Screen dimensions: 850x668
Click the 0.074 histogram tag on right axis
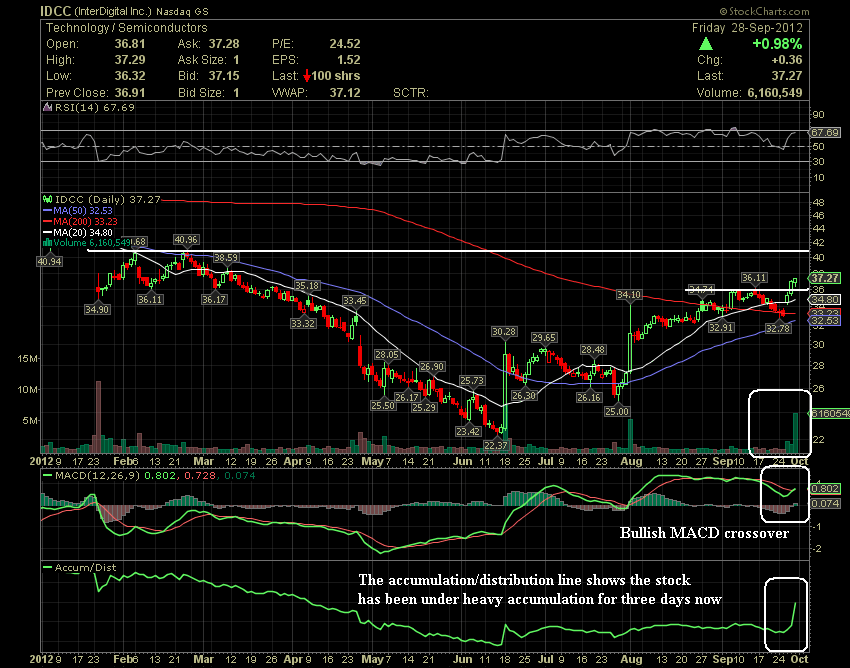click(825, 503)
